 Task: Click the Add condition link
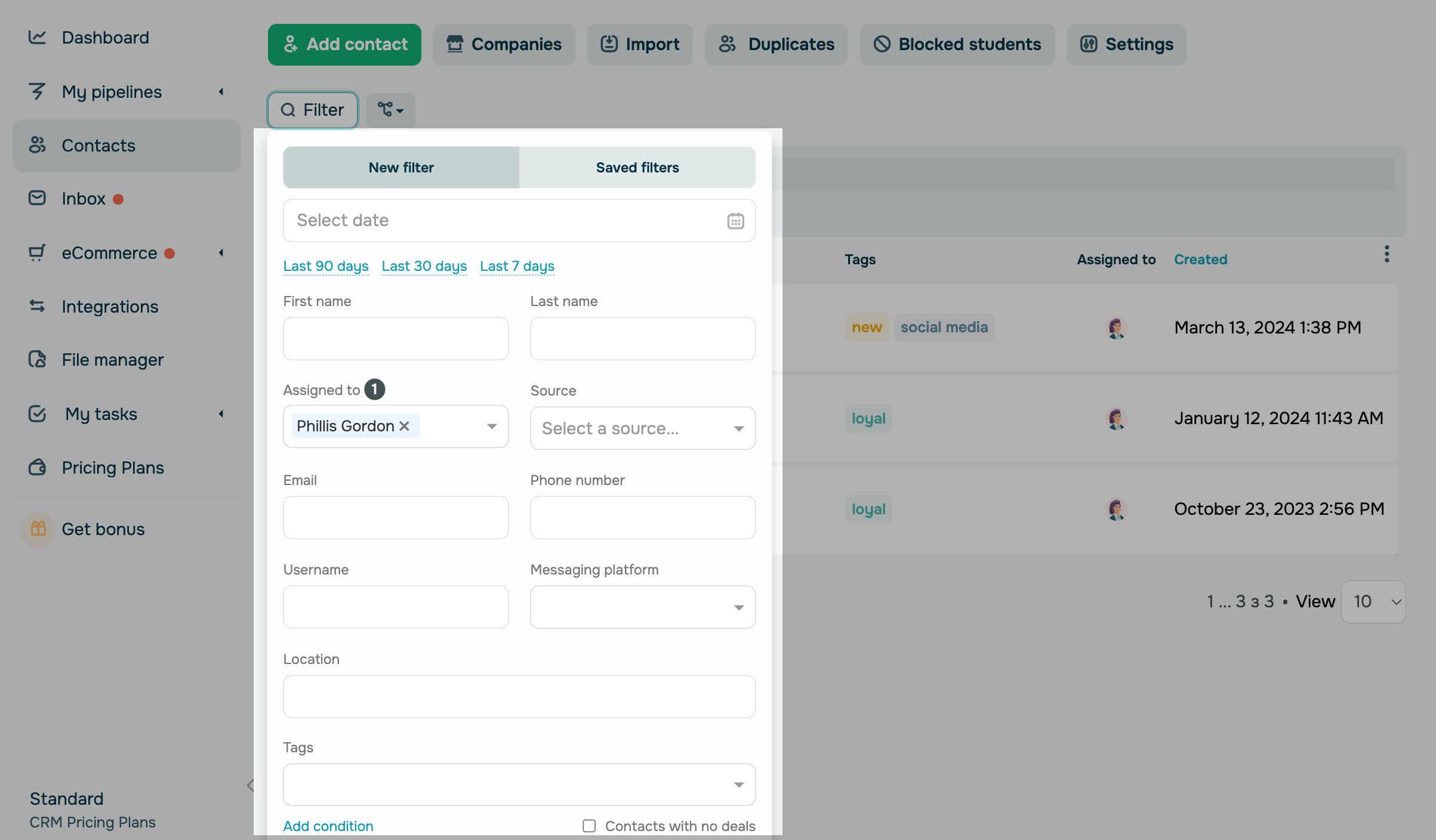pyautogui.click(x=328, y=826)
